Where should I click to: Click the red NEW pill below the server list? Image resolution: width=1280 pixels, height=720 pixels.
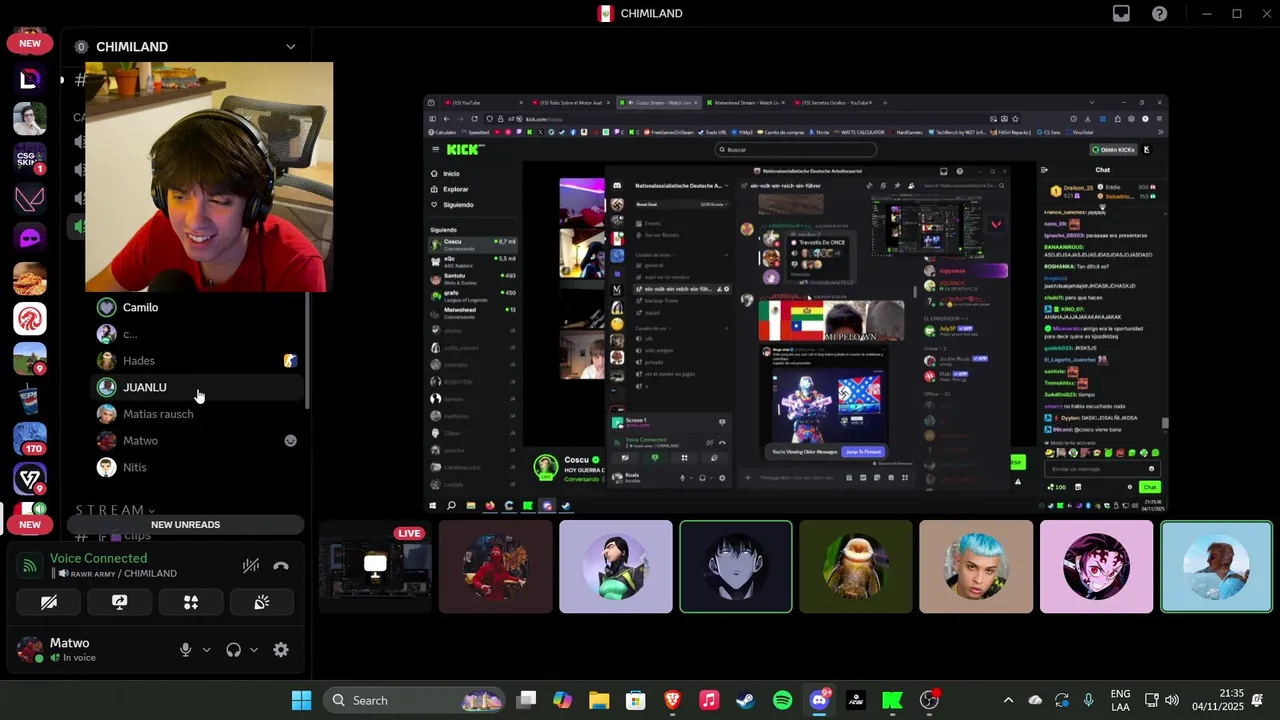point(30,524)
